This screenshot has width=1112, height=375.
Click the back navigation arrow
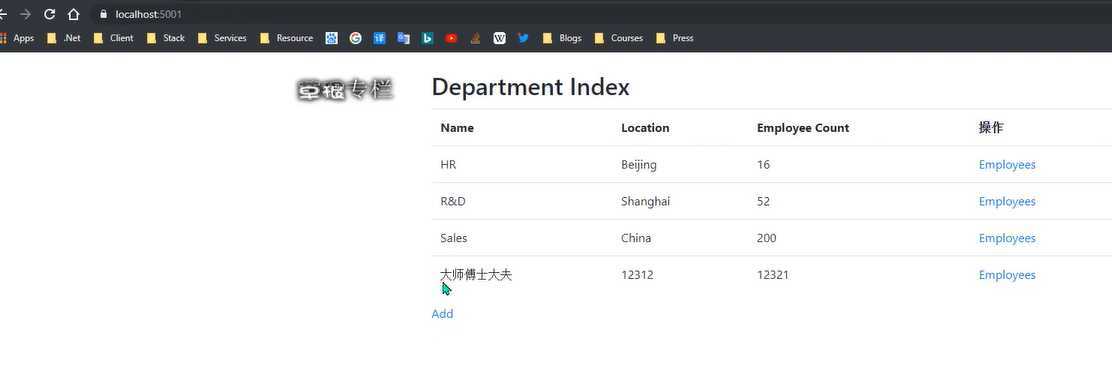(x=3, y=14)
